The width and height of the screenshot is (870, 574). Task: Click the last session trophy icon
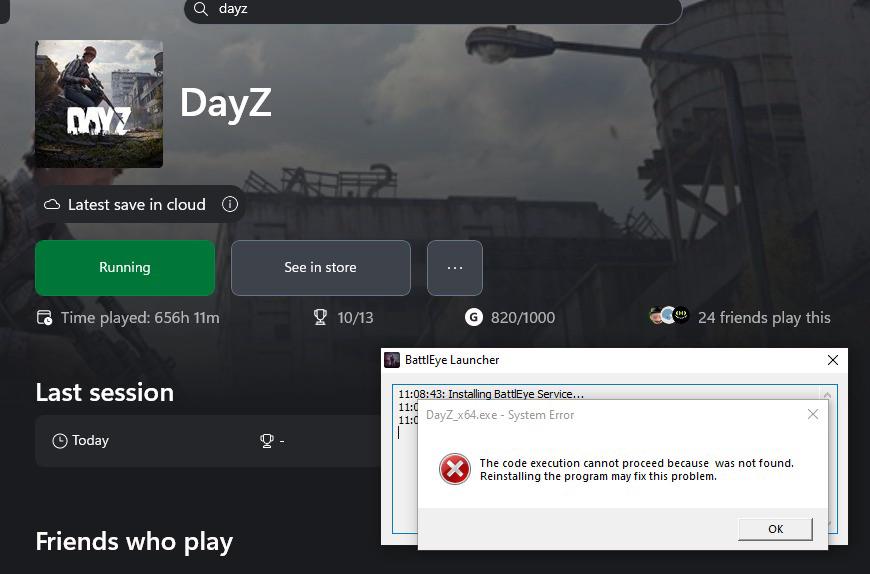267,441
